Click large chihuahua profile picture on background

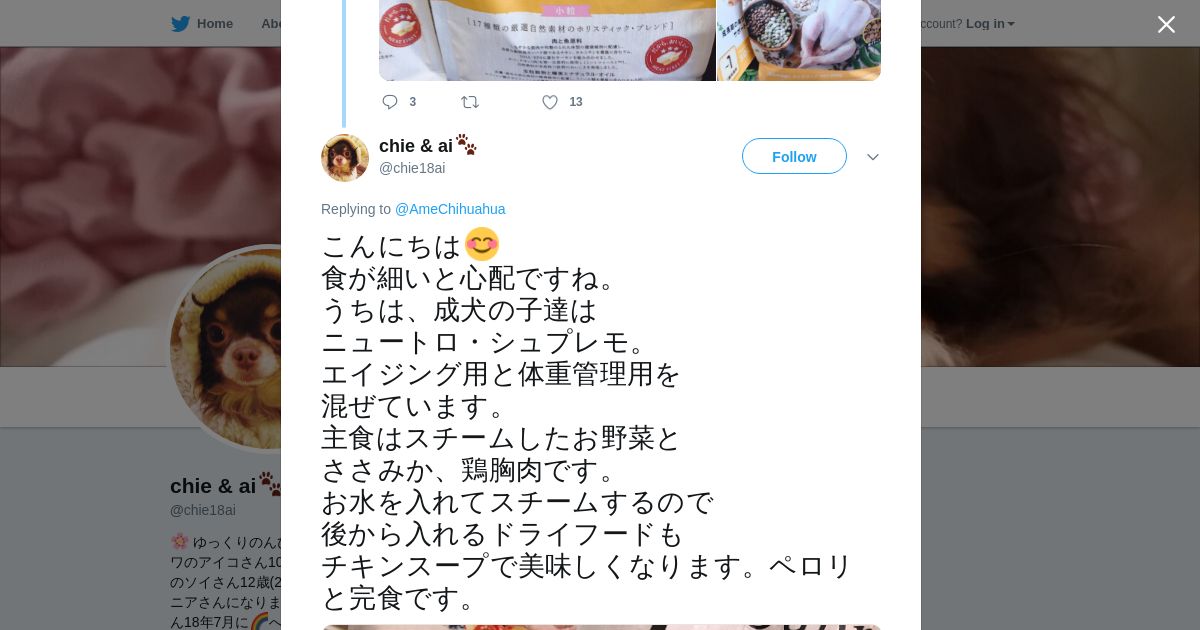[226, 348]
